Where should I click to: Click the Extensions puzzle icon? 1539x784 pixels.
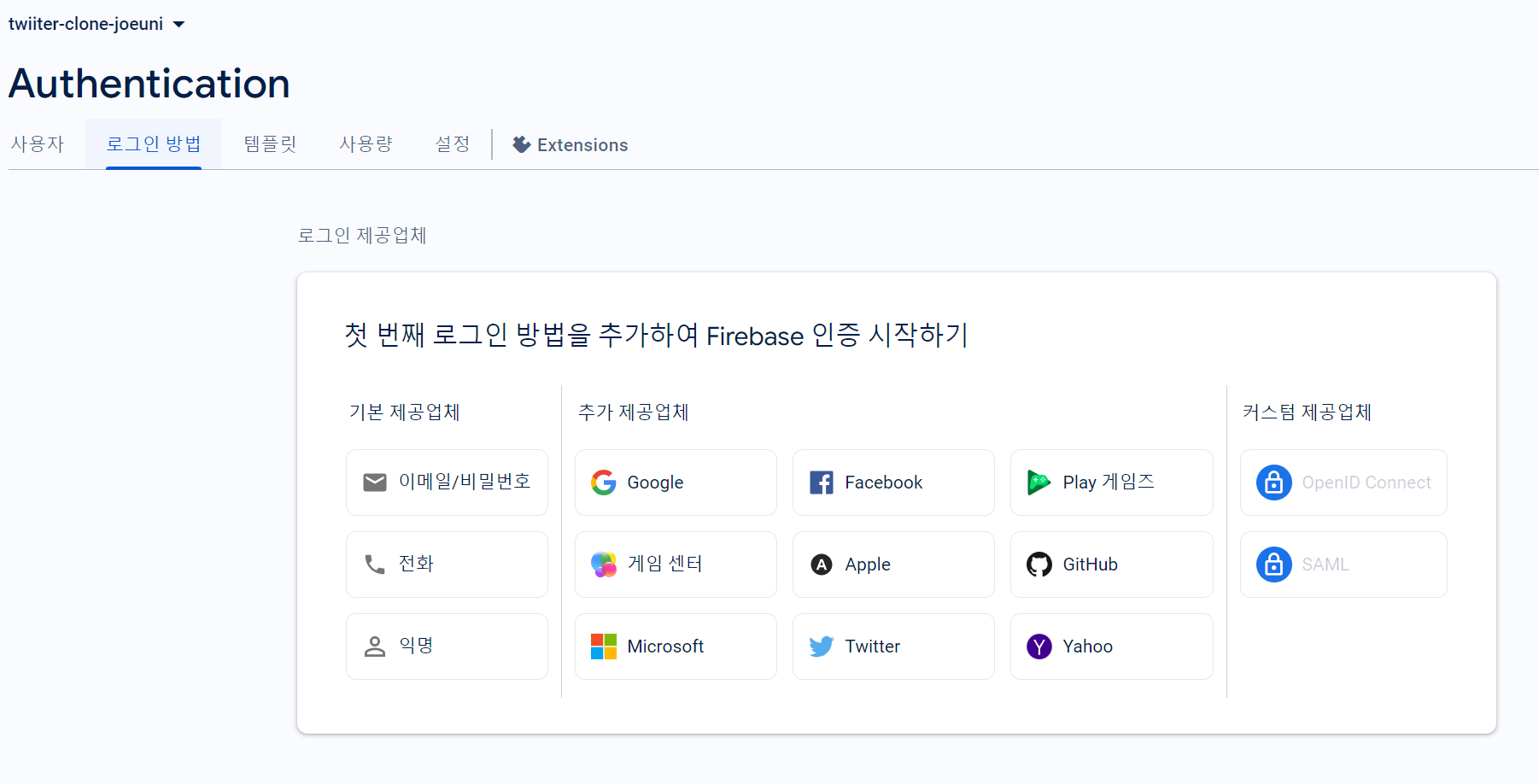522,144
